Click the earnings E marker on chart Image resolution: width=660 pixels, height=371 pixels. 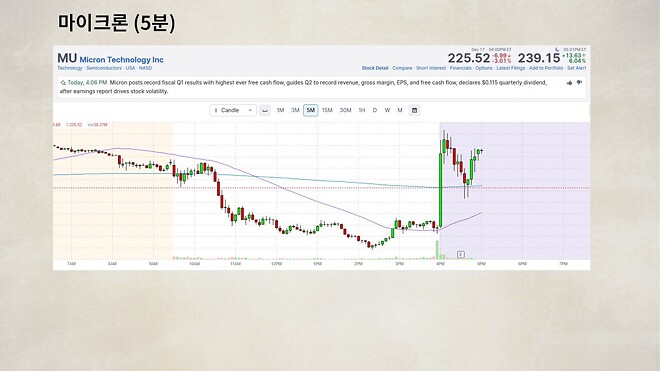click(461, 254)
